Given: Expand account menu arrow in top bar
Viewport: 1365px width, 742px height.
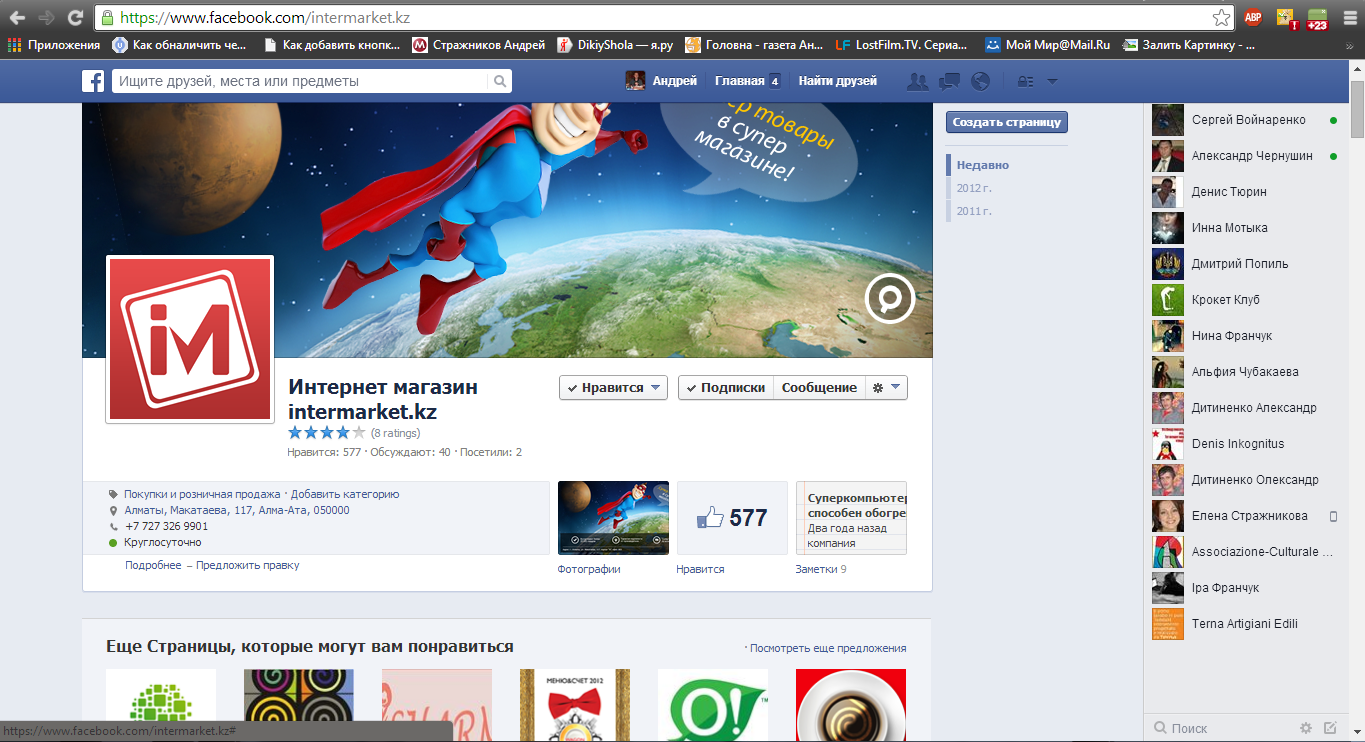Looking at the screenshot, I should (1052, 82).
